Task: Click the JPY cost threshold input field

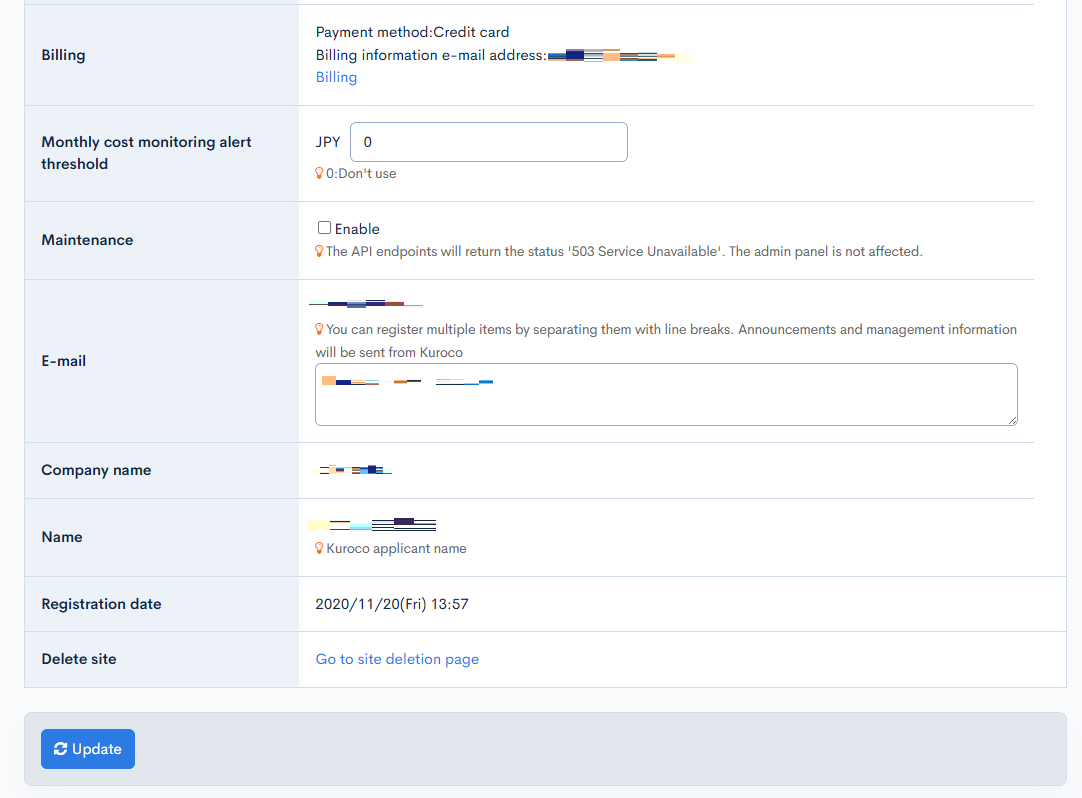Action: (488, 142)
